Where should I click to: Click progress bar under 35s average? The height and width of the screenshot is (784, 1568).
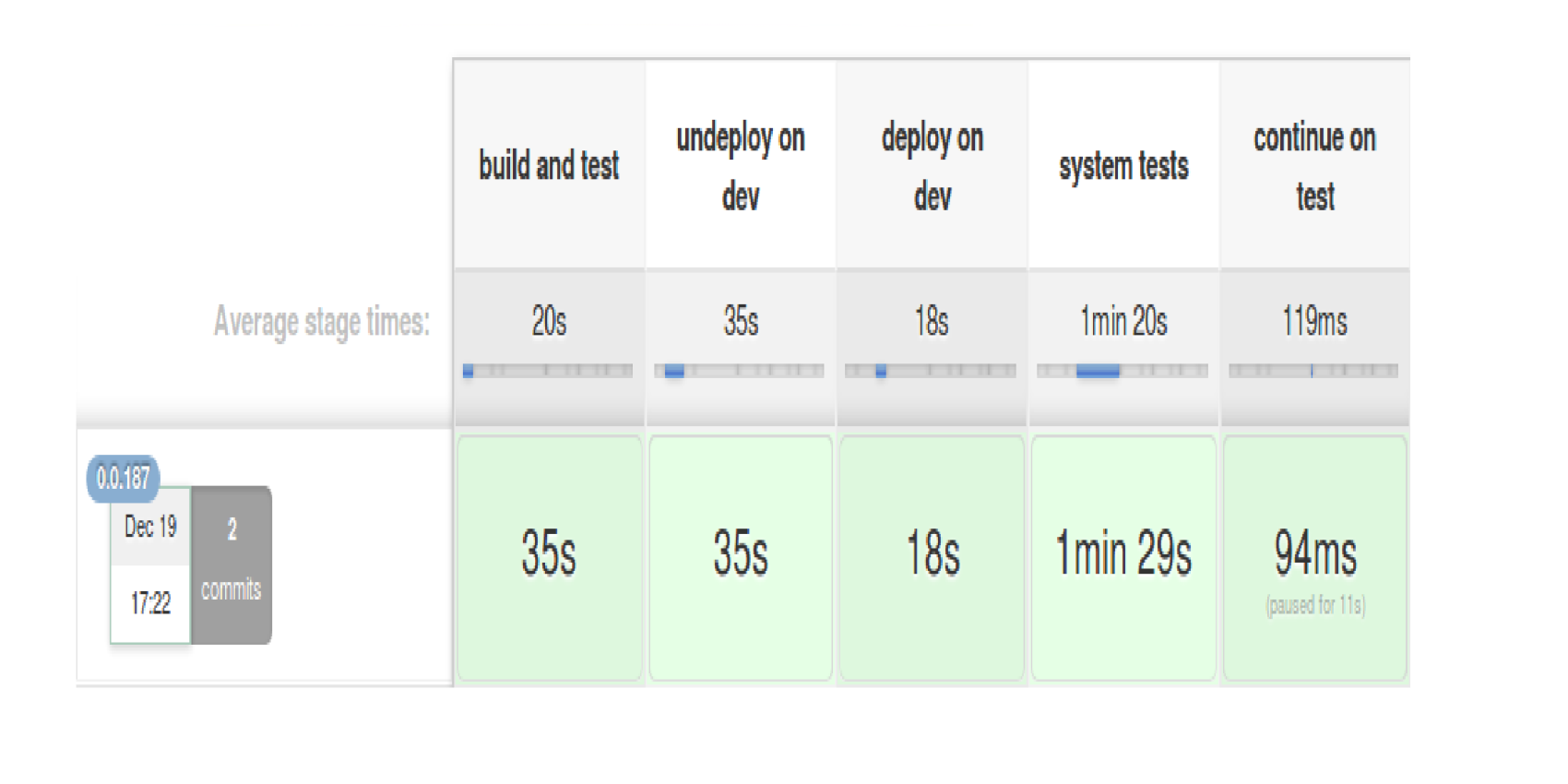tap(740, 371)
